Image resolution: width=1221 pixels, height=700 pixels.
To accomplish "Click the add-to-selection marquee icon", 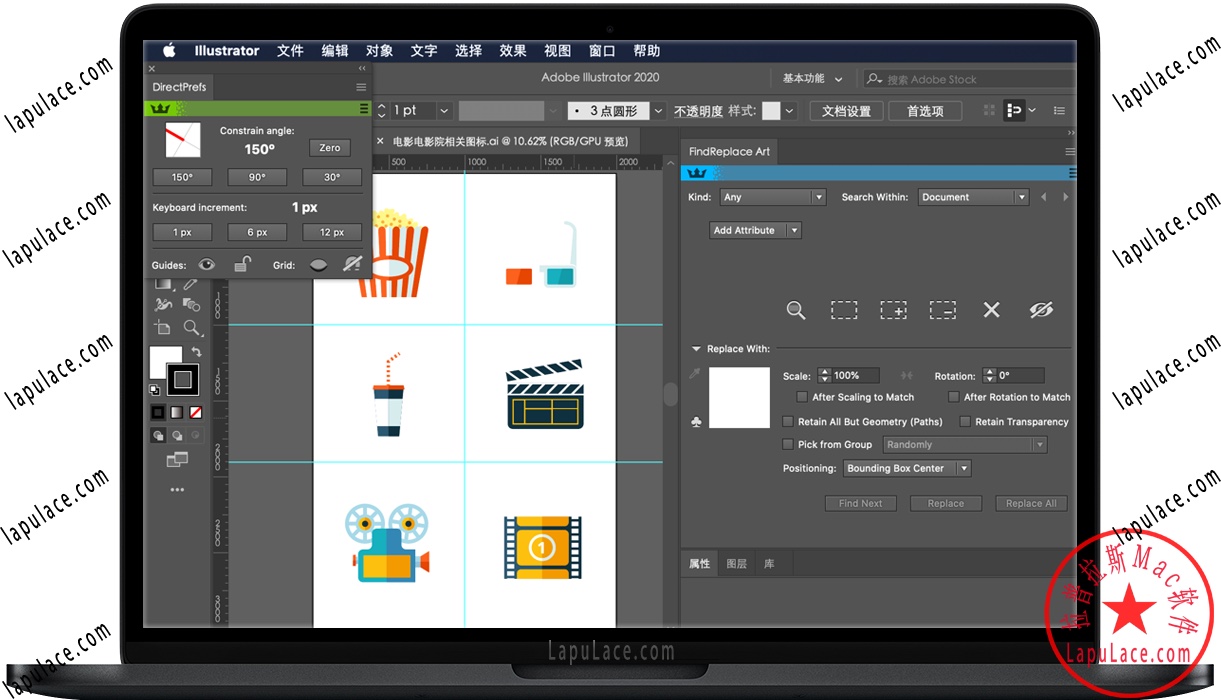I will [x=894, y=310].
